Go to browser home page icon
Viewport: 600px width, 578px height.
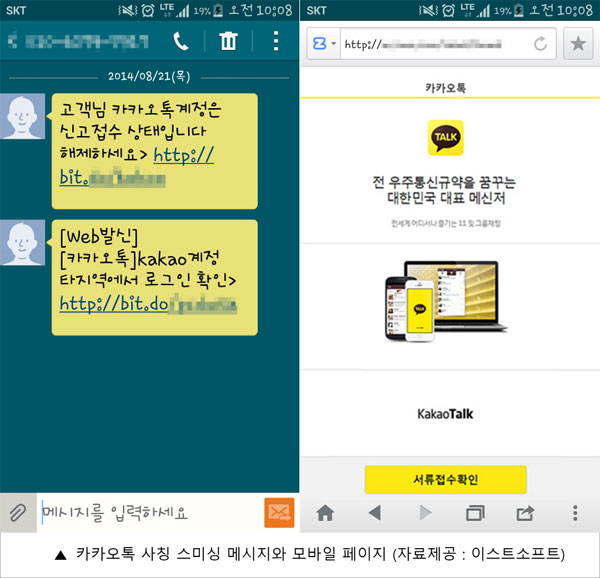[325, 513]
